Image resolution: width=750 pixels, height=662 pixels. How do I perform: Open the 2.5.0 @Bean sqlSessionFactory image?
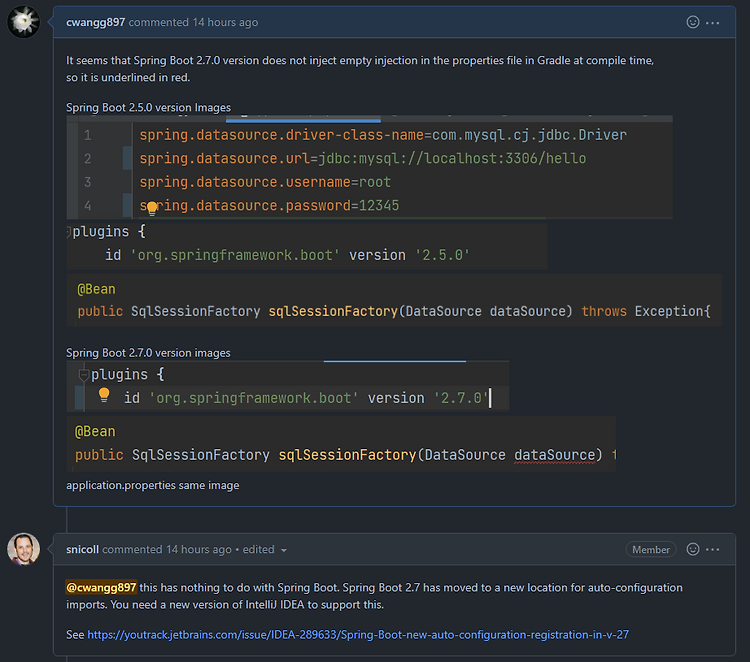pyautogui.click(x=394, y=300)
